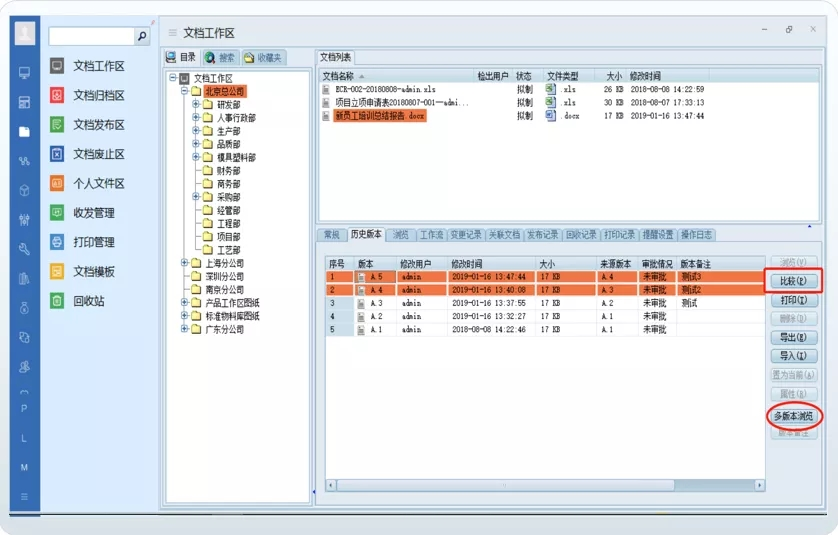Select the 新员工培训总结报告.docx file row
This screenshot has height=535, width=838.
click(379, 115)
